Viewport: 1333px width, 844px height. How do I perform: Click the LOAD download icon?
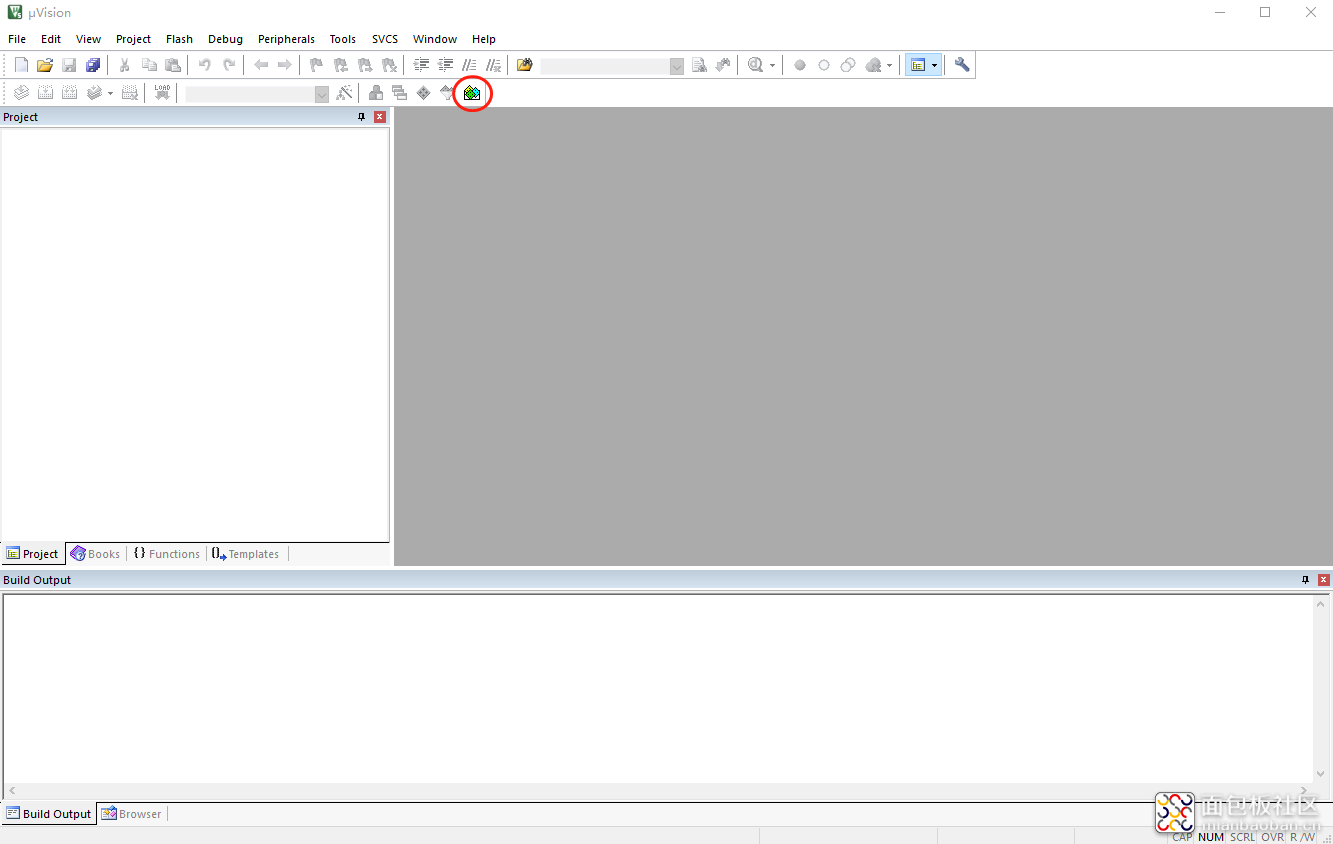pyautogui.click(x=162, y=93)
